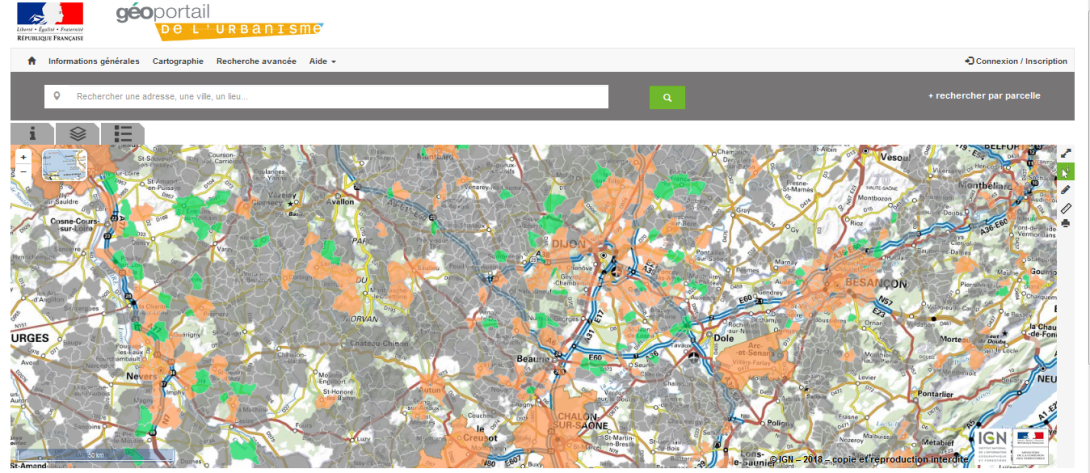Zoom in with the plus button
This screenshot has width=1090, height=473.
click(x=23, y=157)
